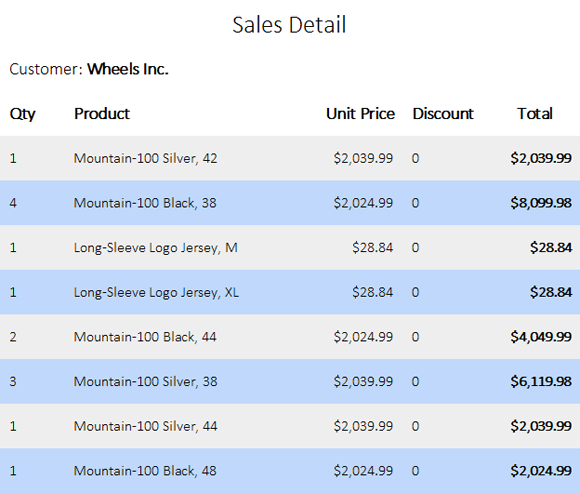580x493 pixels.
Task: Select the Wheels Inc. customer name
Action: pos(128,69)
